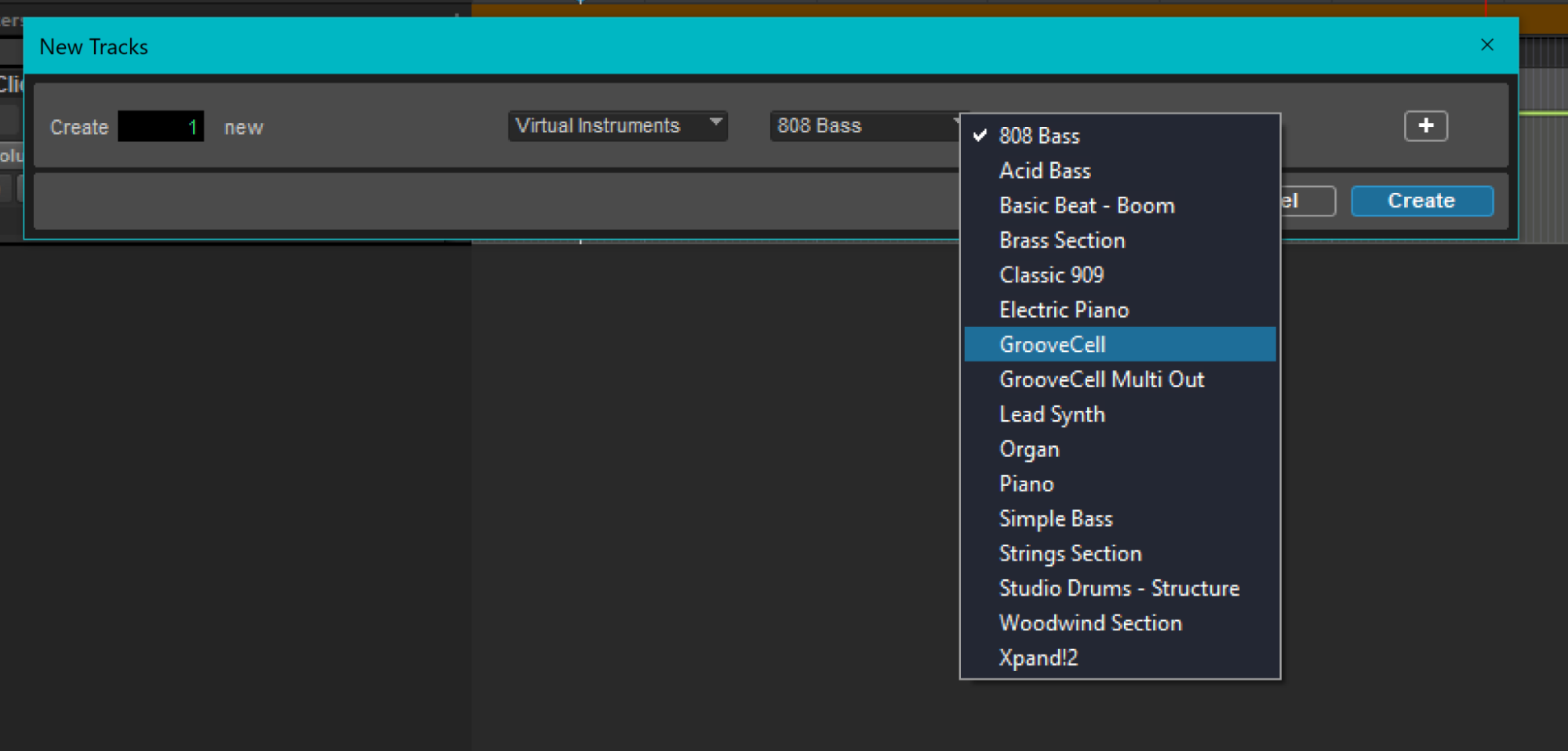The height and width of the screenshot is (751, 1568).
Task: Open the Virtual Instruments track type dropdown
Action: [x=617, y=126]
